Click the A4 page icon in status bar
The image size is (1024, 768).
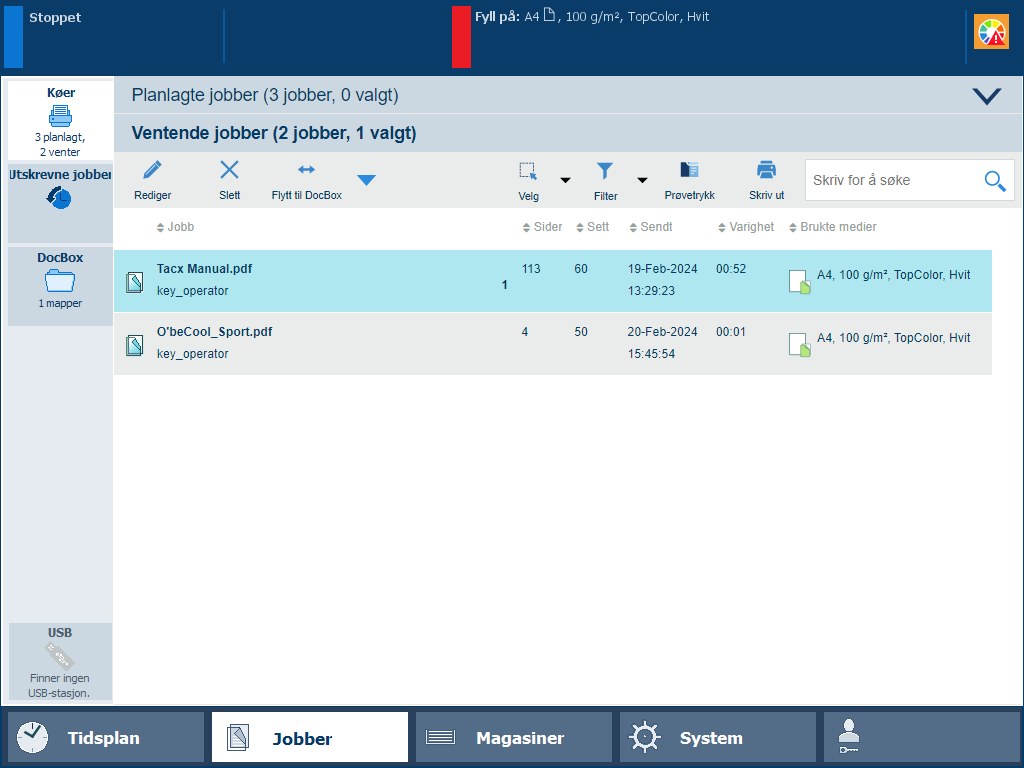click(549, 15)
